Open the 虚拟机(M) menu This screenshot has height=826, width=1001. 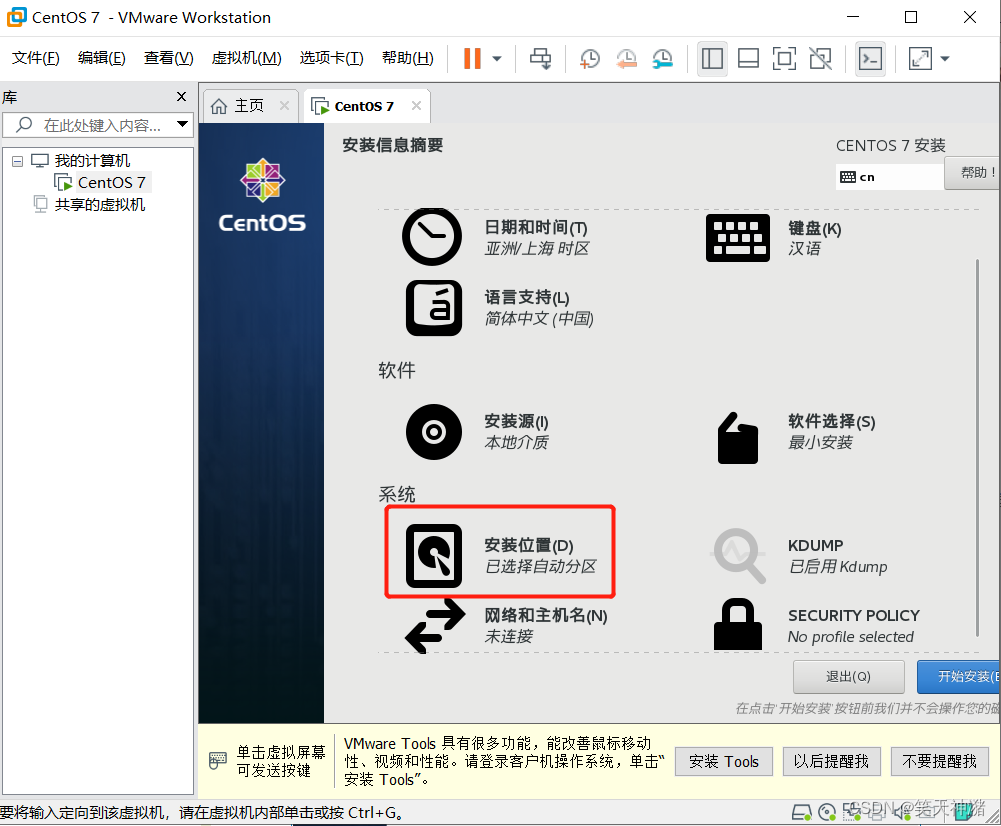pyautogui.click(x=246, y=58)
